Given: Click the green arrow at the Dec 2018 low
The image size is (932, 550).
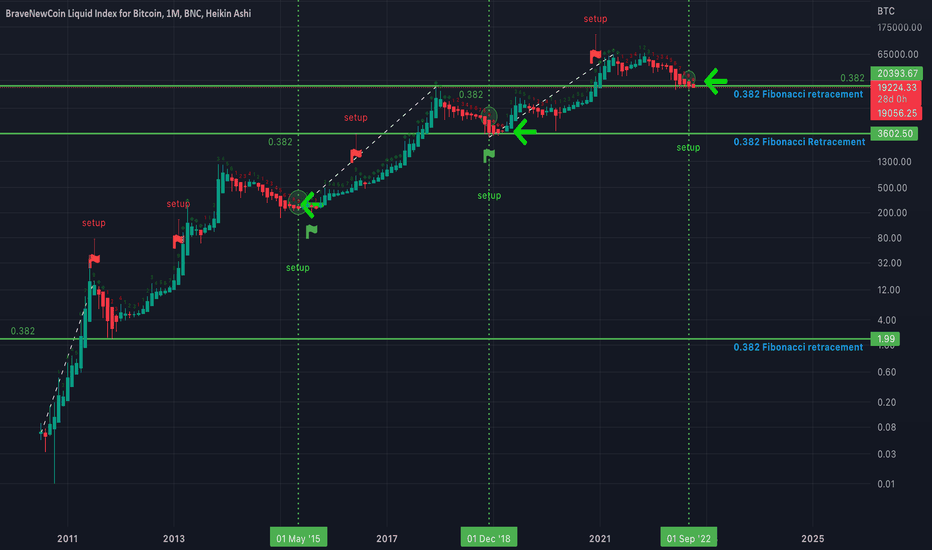Looking at the screenshot, I should pyautogui.click(x=525, y=131).
